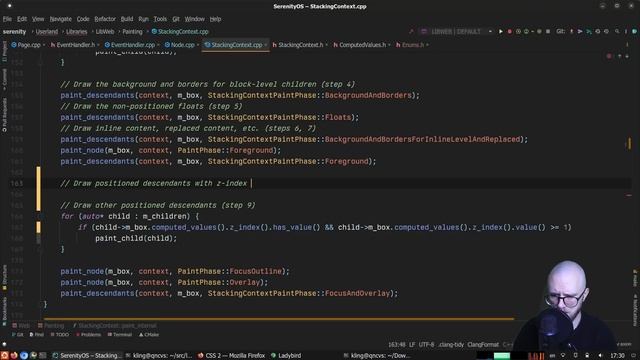This screenshot has width=640, height=360.
Task: Open the Notifications panel in the right sidebar
Action: coord(635,310)
